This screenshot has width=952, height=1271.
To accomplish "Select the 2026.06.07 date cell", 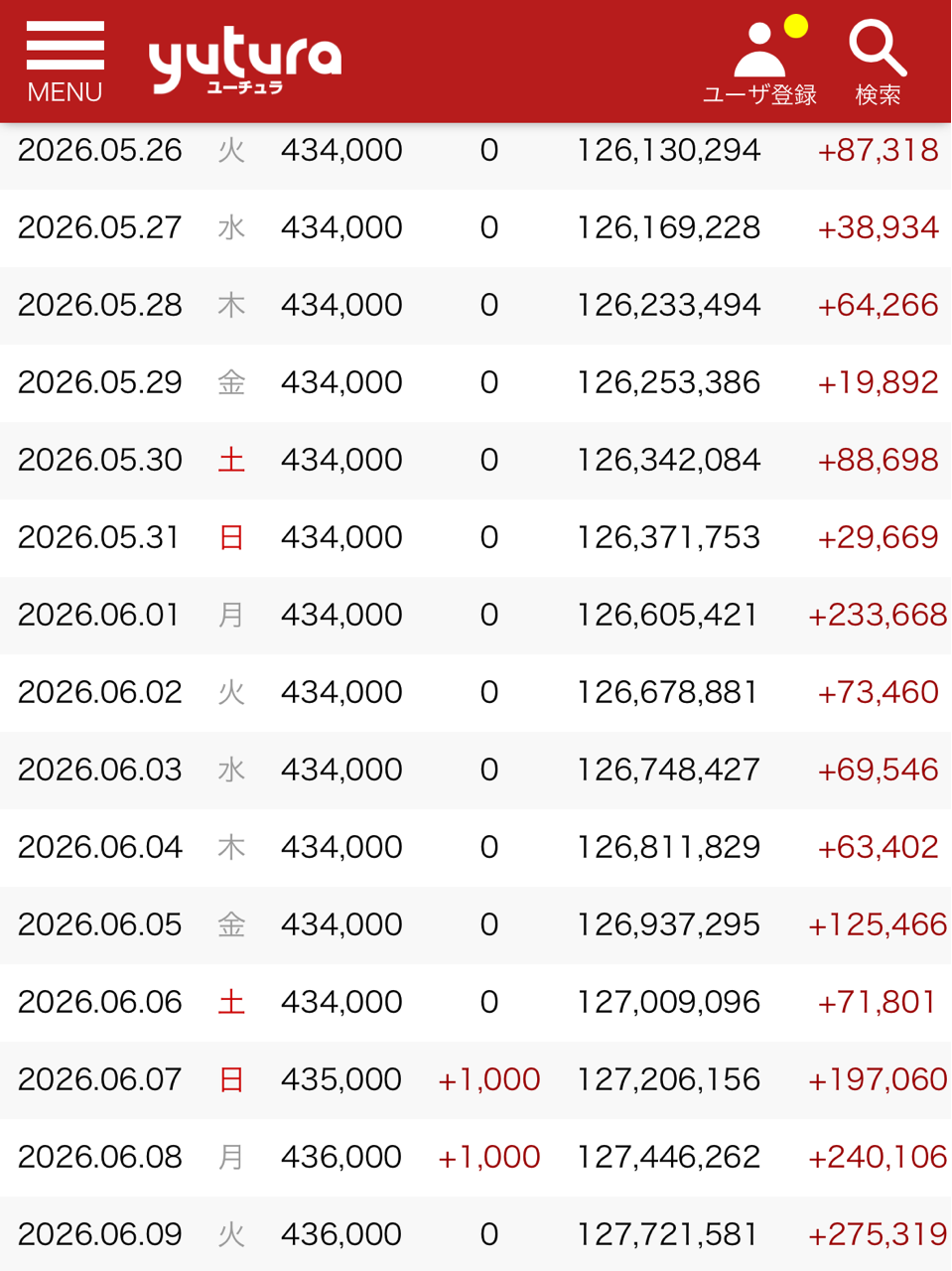I will [x=99, y=1079].
